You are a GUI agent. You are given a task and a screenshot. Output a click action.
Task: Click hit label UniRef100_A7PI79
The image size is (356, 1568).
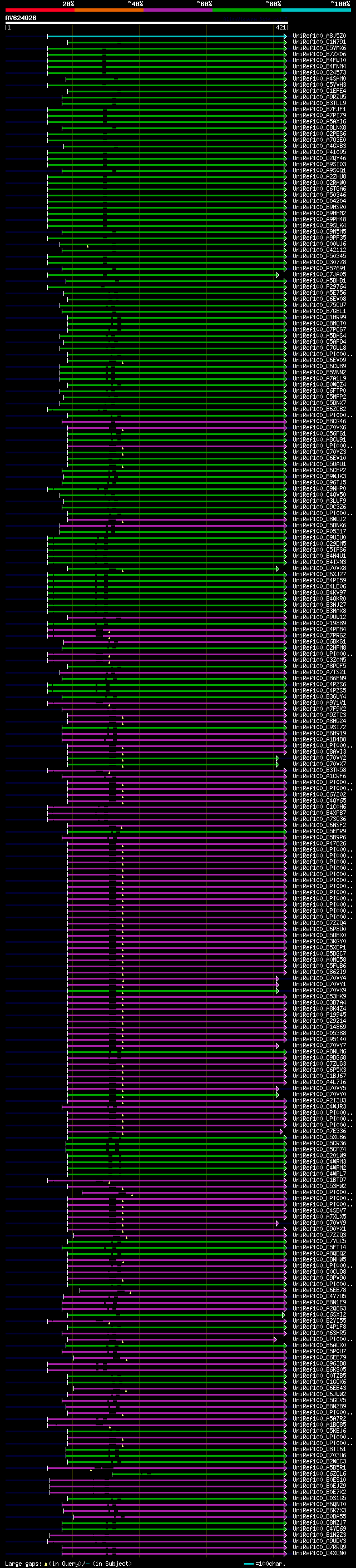319,115
